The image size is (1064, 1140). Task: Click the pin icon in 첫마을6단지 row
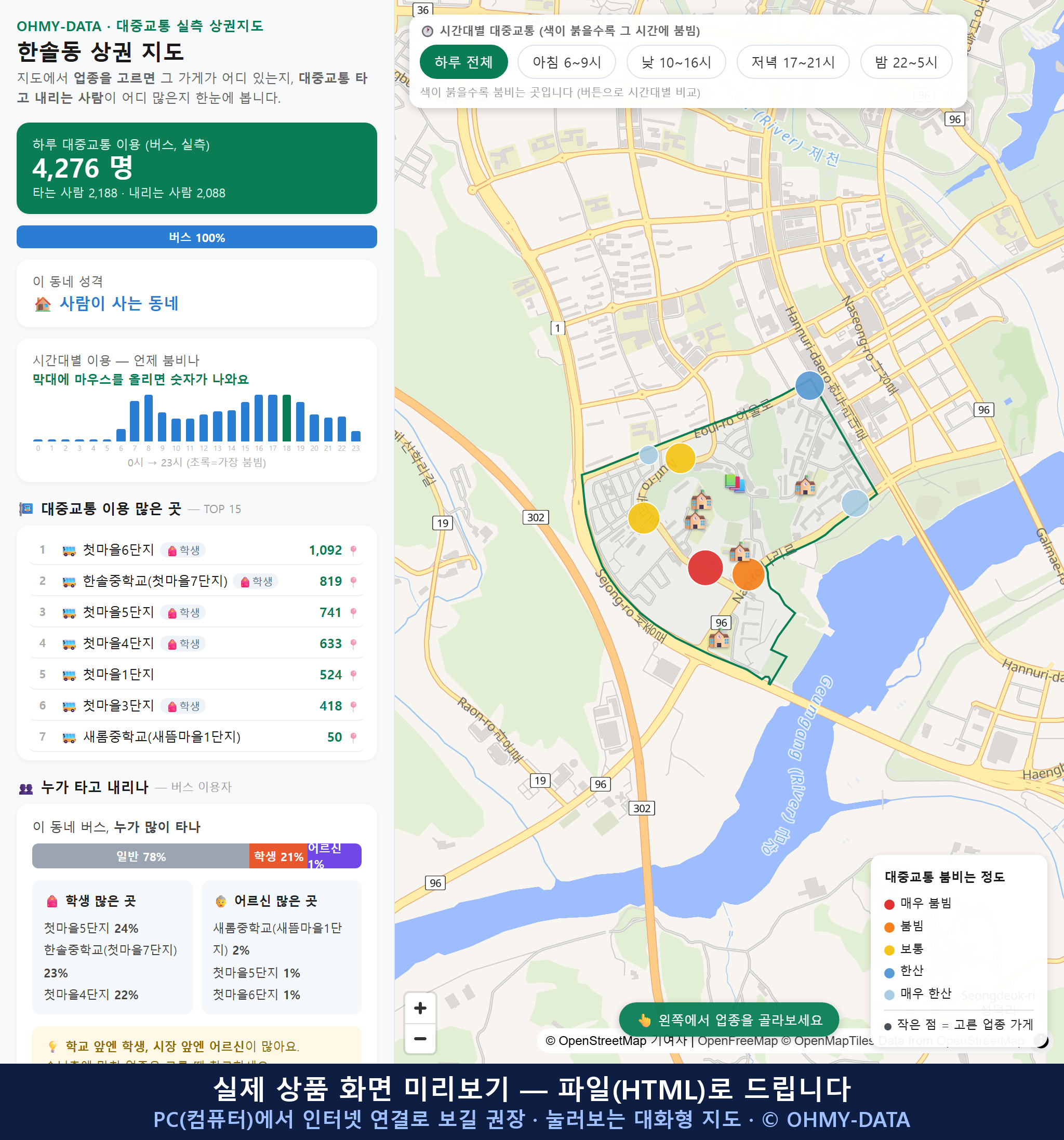point(353,551)
